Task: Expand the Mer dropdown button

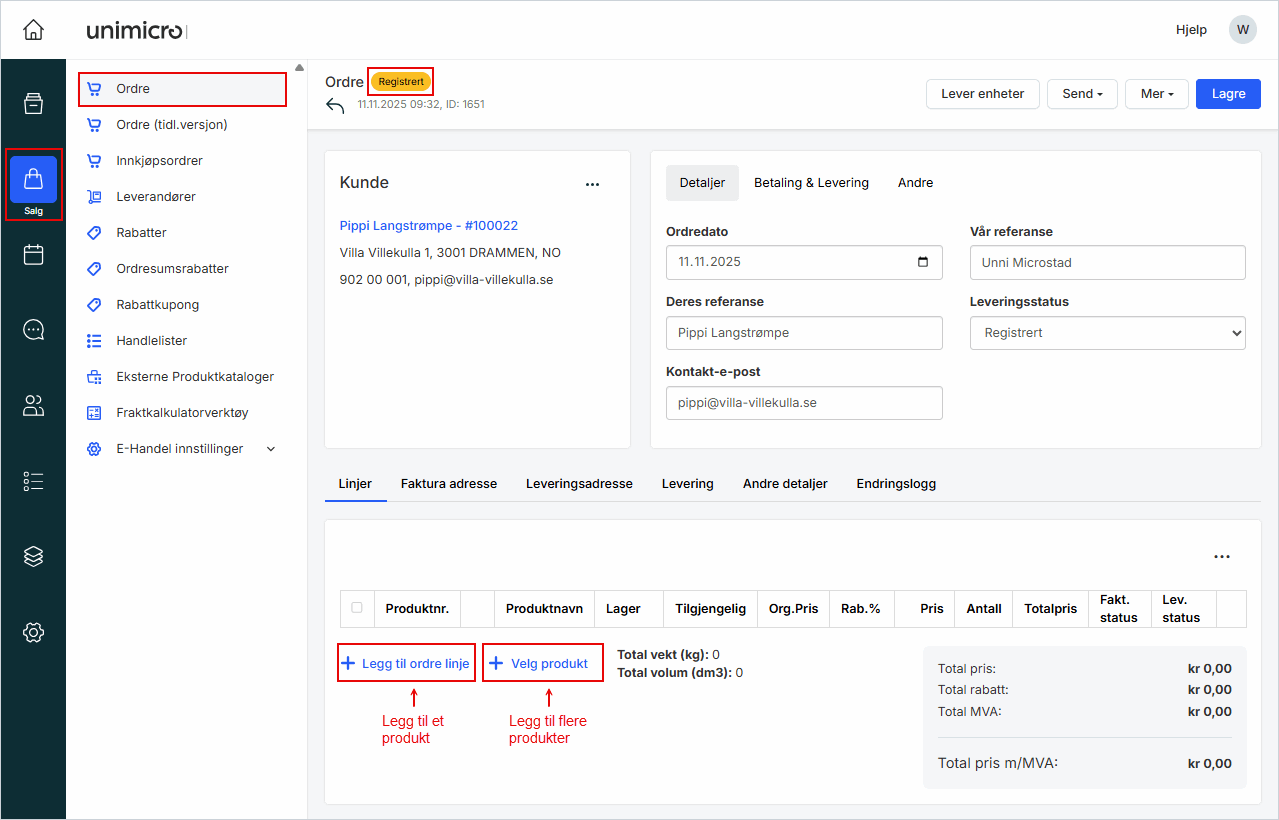Action: pos(1156,94)
